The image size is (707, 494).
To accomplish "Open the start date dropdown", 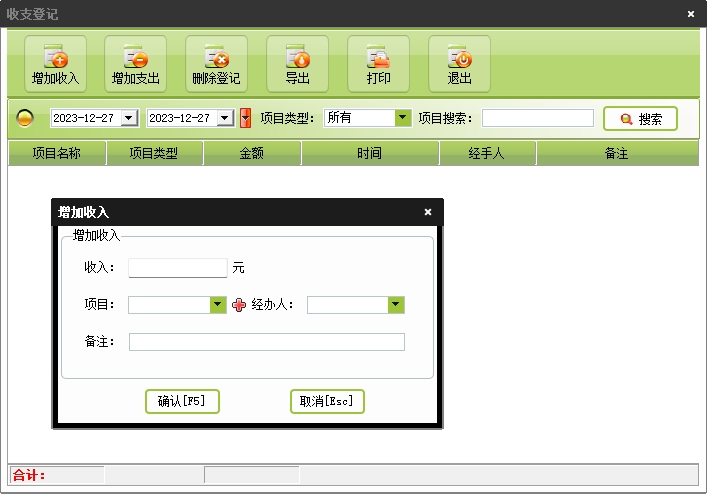I will (x=128, y=118).
